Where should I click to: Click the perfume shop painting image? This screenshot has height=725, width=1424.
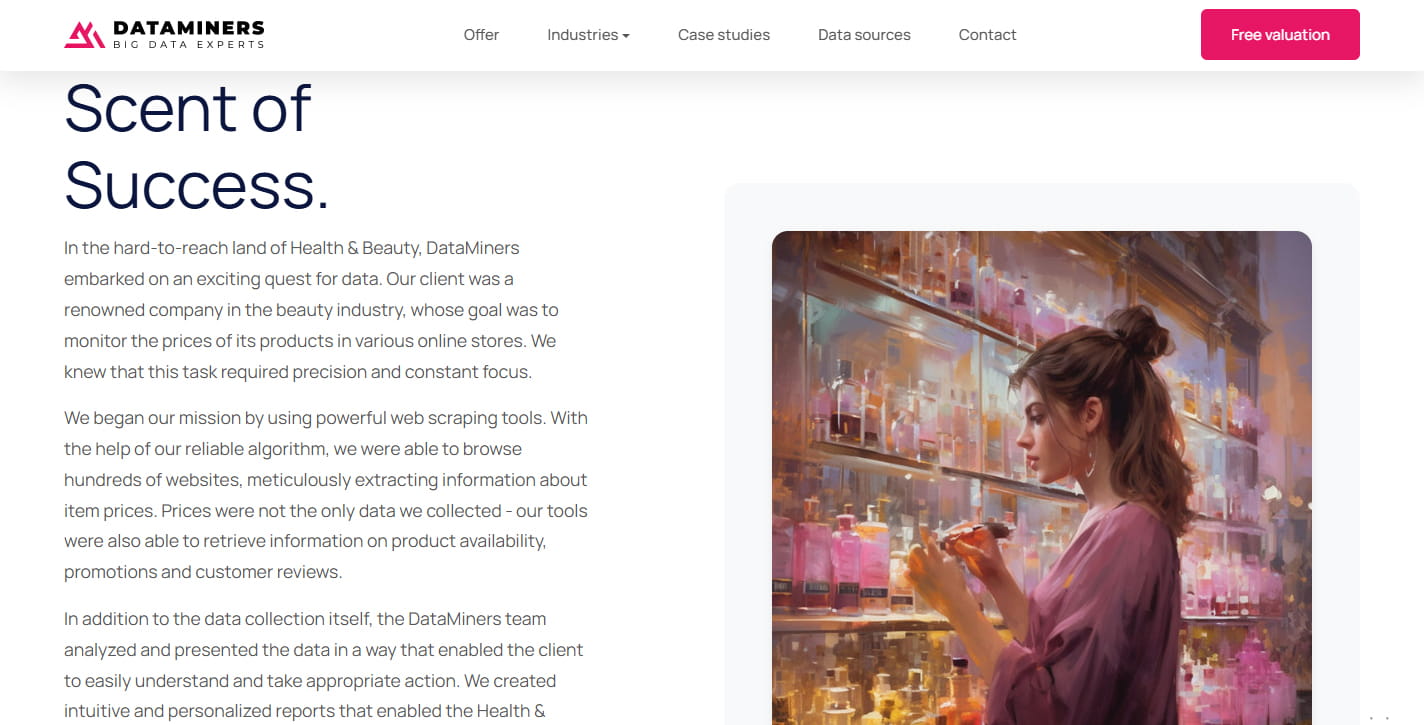tap(1041, 478)
